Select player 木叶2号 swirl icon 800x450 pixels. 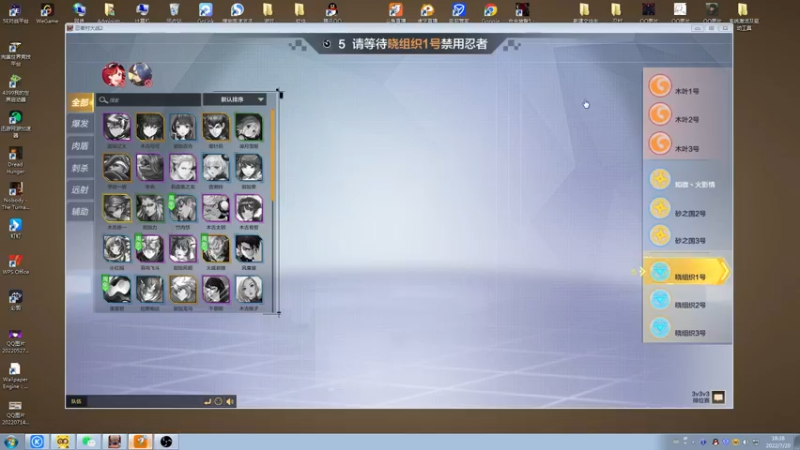[660, 114]
